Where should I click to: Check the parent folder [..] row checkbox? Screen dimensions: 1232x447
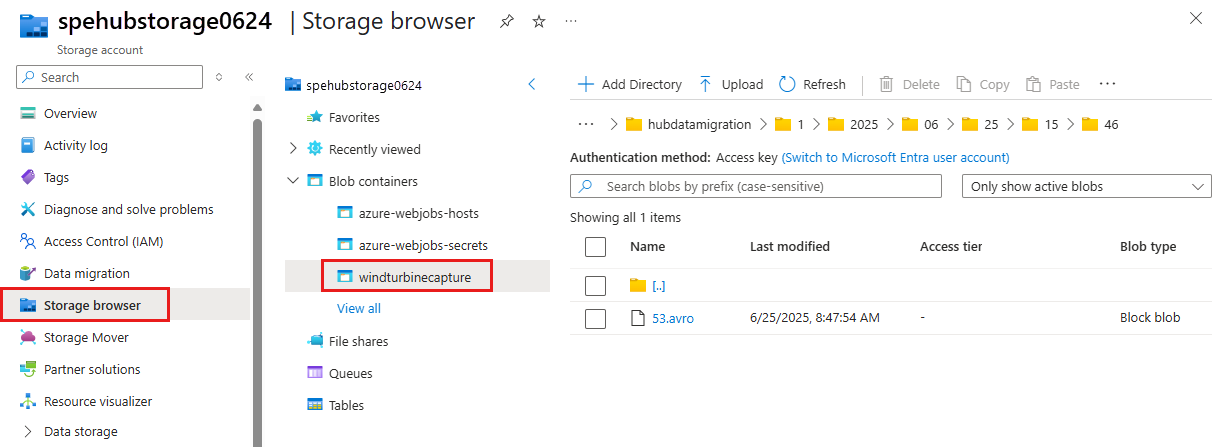coord(596,286)
